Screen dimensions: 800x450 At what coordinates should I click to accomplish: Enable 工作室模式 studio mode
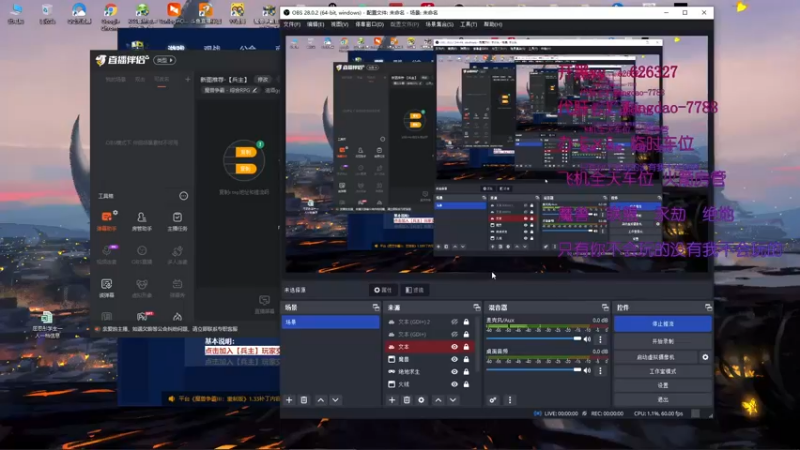tap(663, 371)
